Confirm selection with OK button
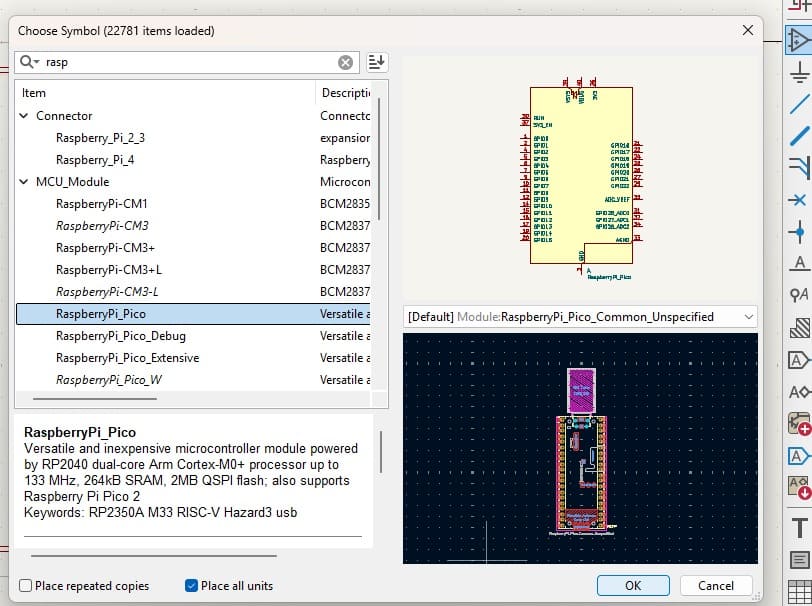Viewport: 812px width, 606px height. pos(633,585)
